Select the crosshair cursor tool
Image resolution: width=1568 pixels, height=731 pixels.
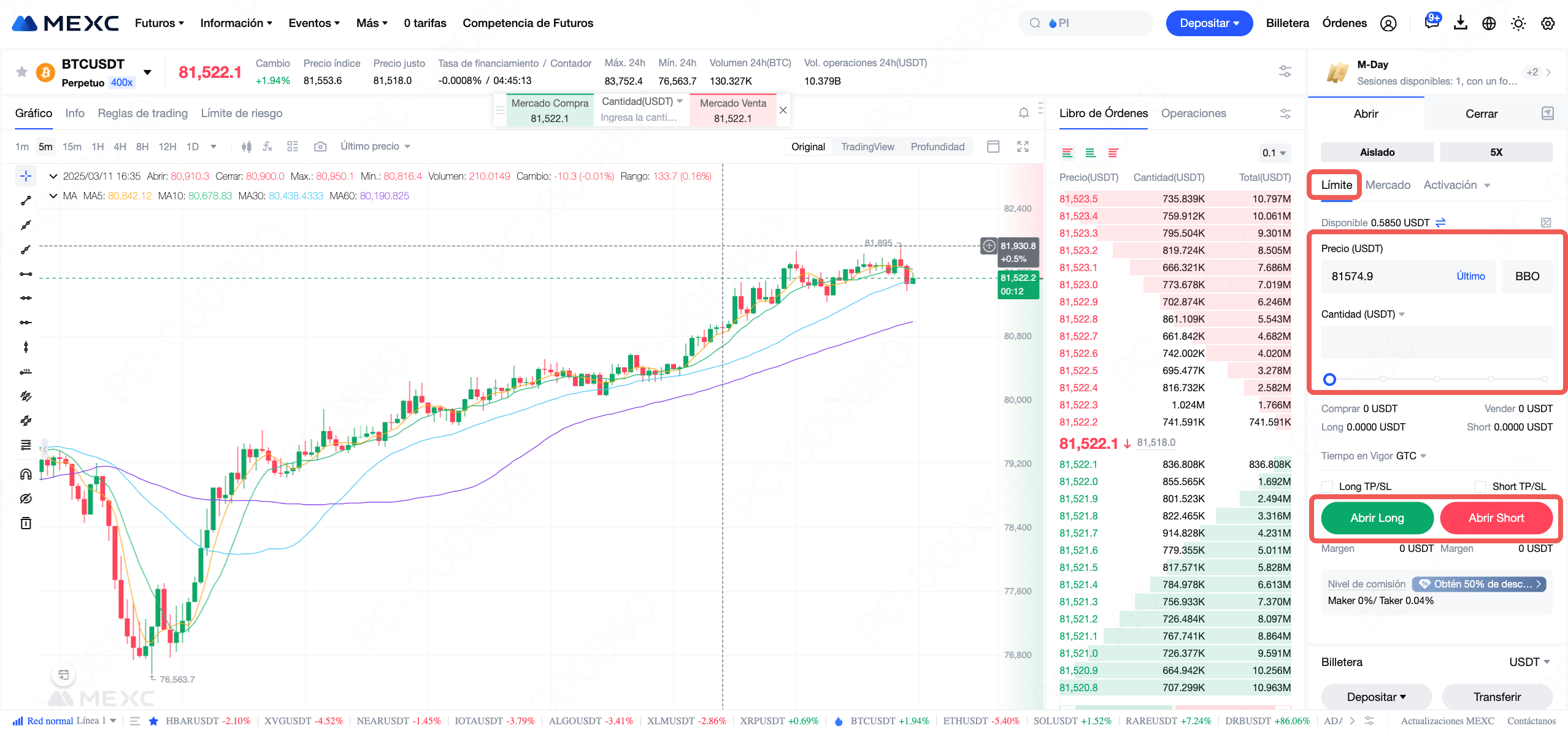coord(26,176)
